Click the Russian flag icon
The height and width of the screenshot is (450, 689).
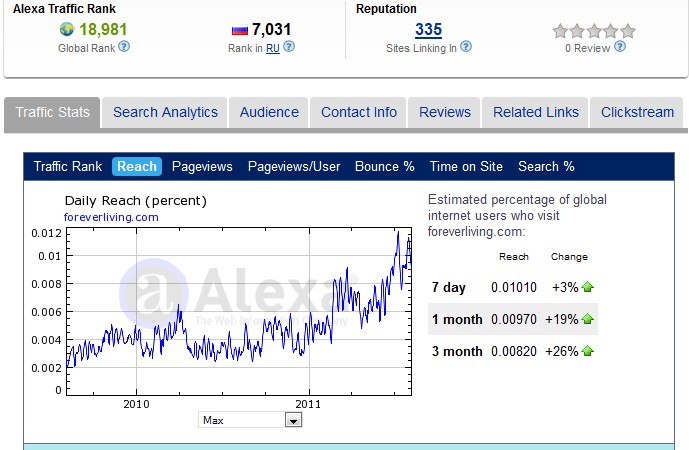click(240, 30)
